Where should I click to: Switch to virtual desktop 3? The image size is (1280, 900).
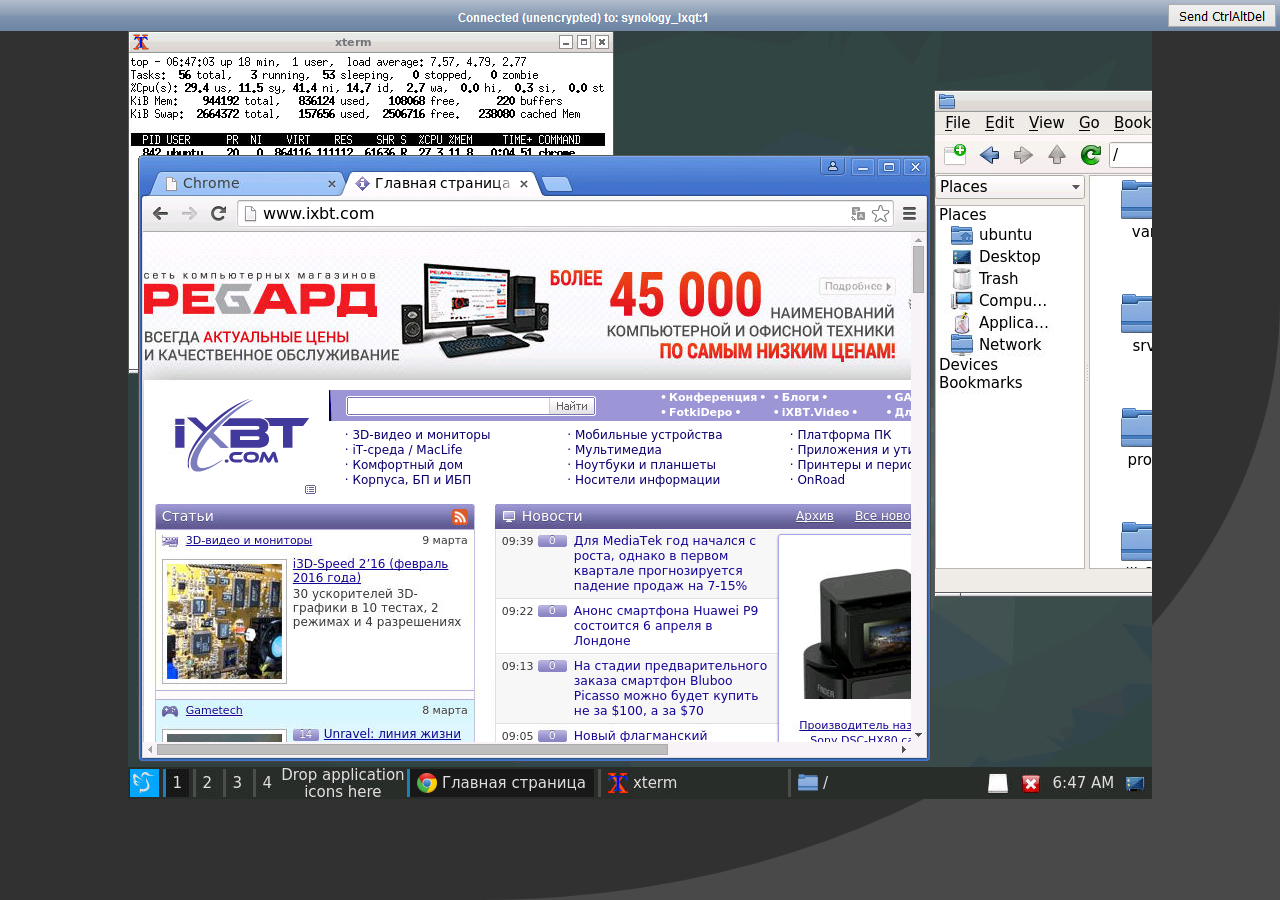[x=237, y=783]
